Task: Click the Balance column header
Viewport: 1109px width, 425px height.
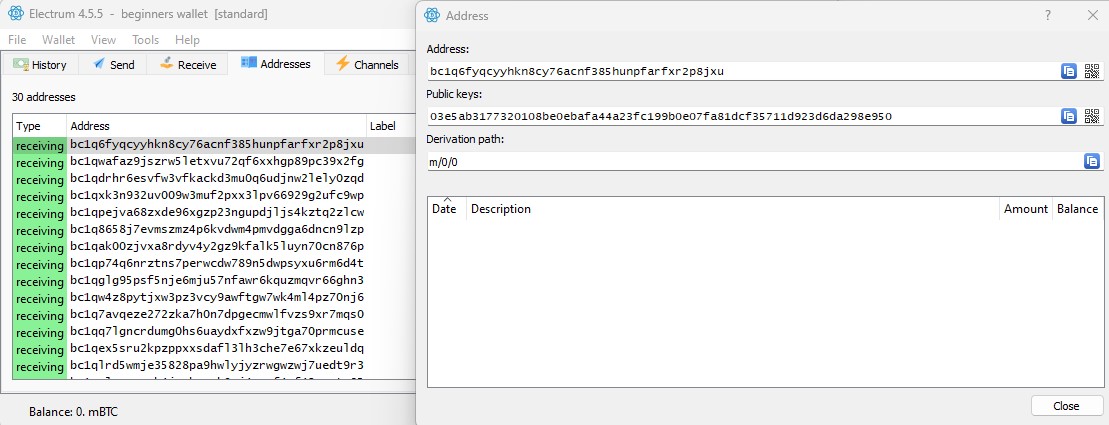Action: [1077, 209]
